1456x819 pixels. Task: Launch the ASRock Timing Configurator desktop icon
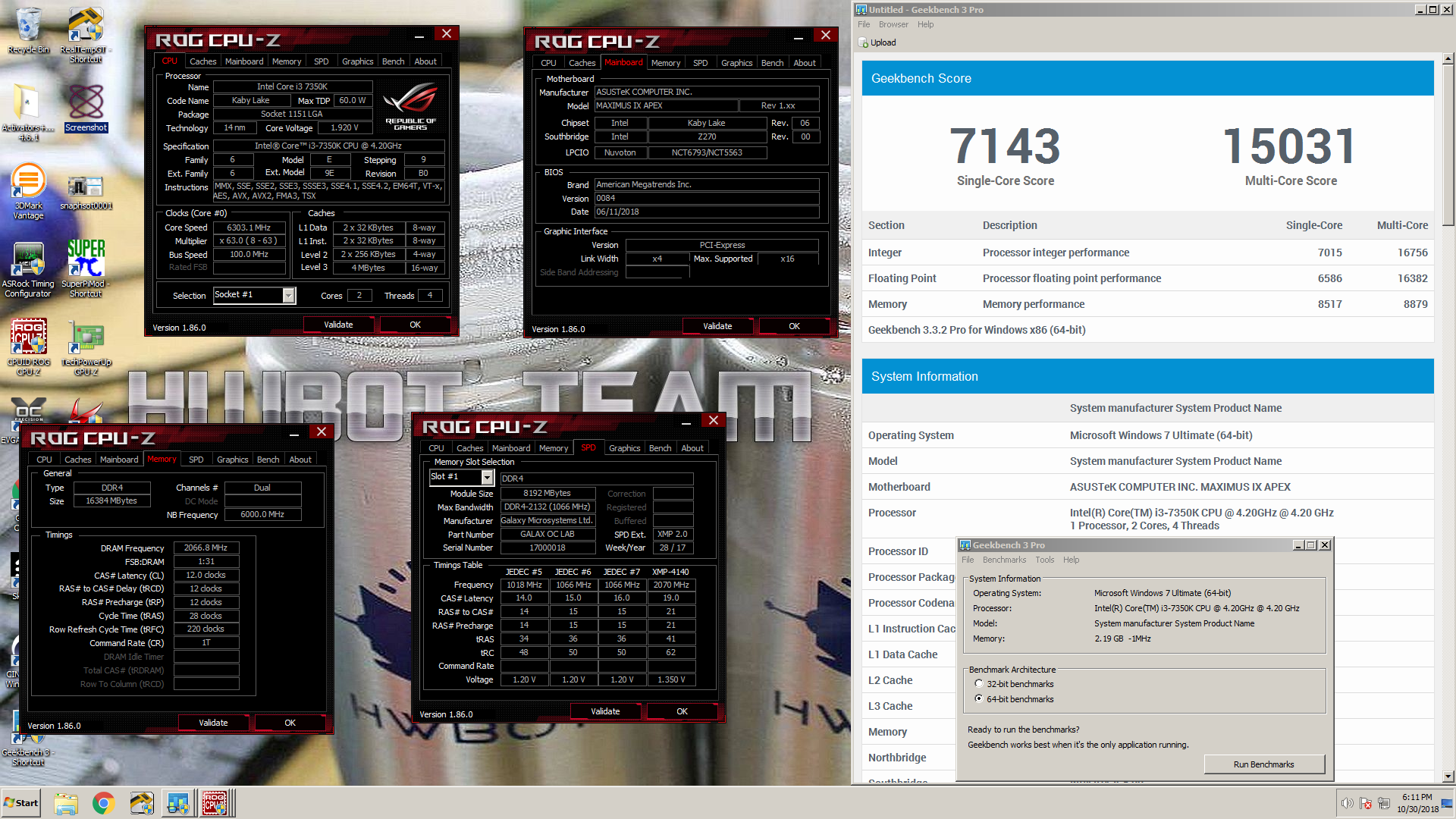click(28, 269)
